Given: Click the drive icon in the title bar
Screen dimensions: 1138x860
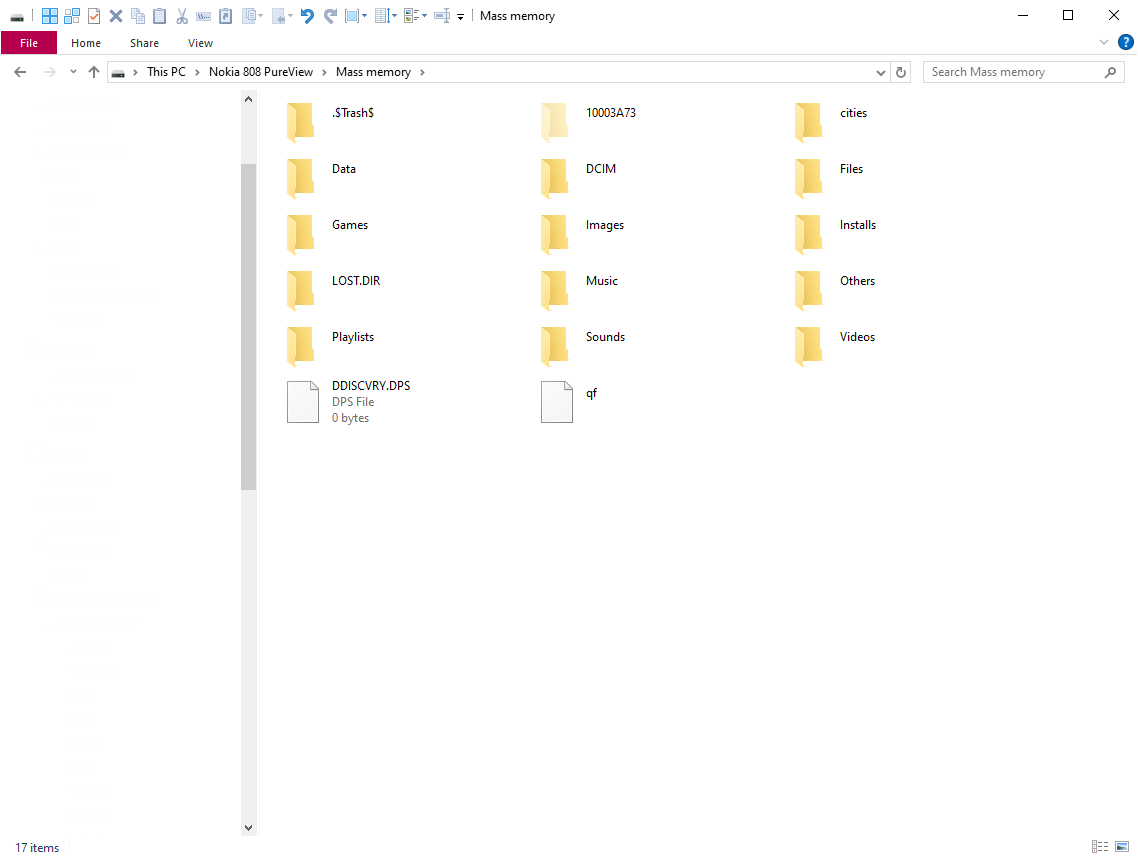Looking at the screenshot, I should [x=17, y=17].
